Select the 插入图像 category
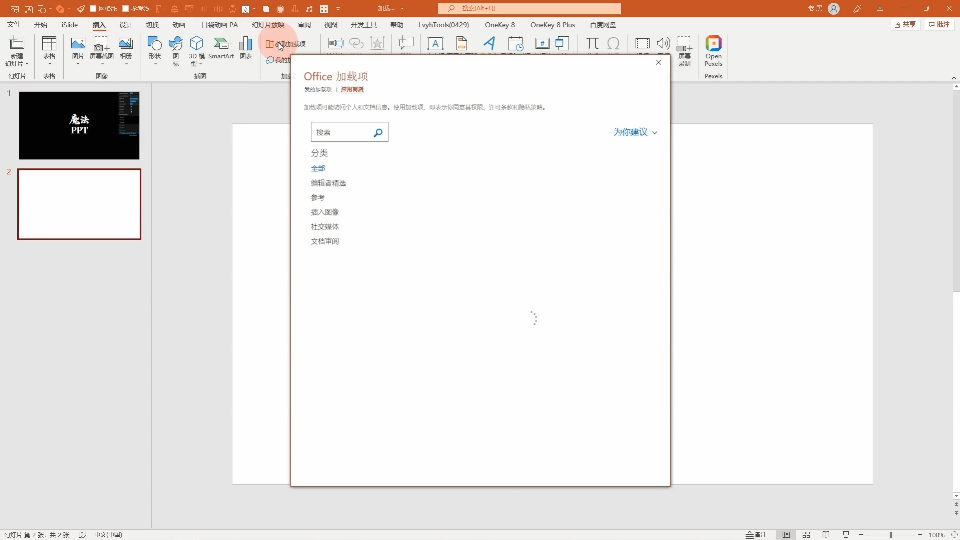The height and width of the screenshot is (540, 960). coord(324,212)
